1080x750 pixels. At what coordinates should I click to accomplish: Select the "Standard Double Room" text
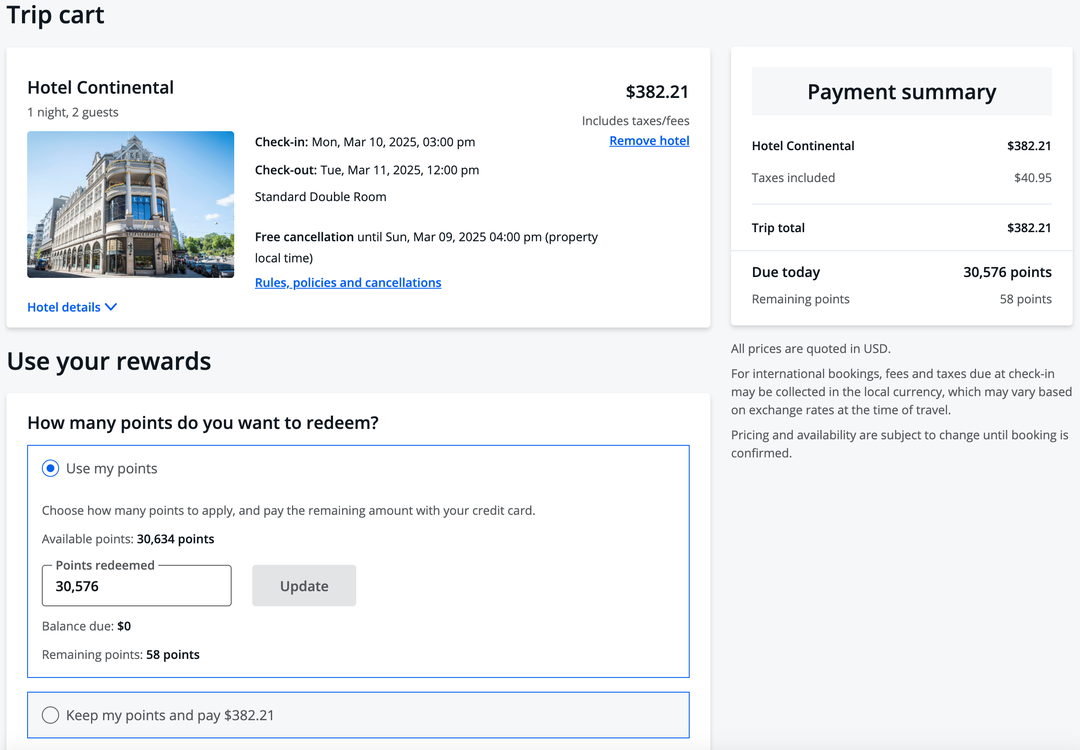pyautogui.click(x=322, y=196)
